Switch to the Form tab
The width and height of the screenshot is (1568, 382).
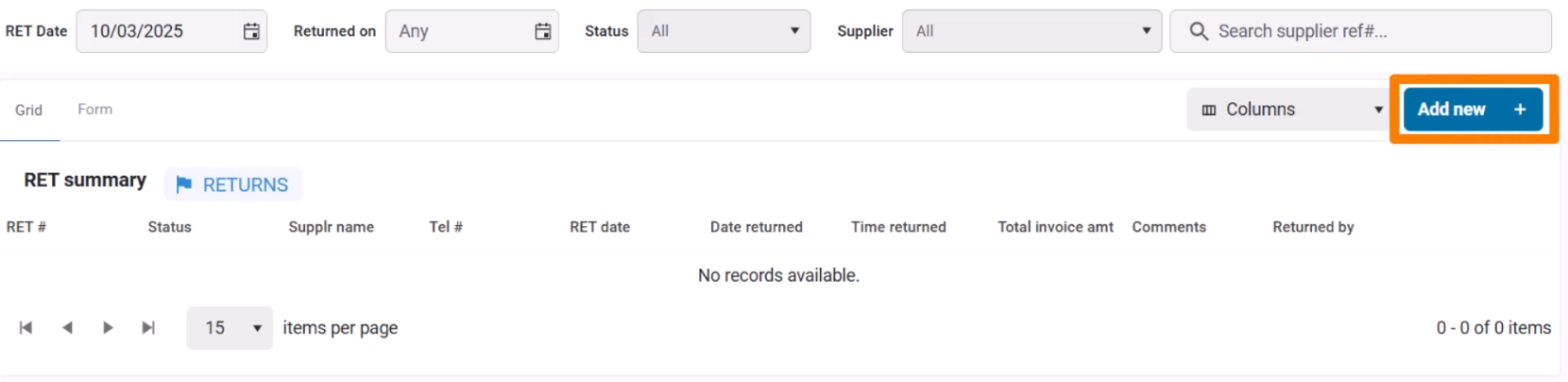pyautogui.click(x=94, y=110)
